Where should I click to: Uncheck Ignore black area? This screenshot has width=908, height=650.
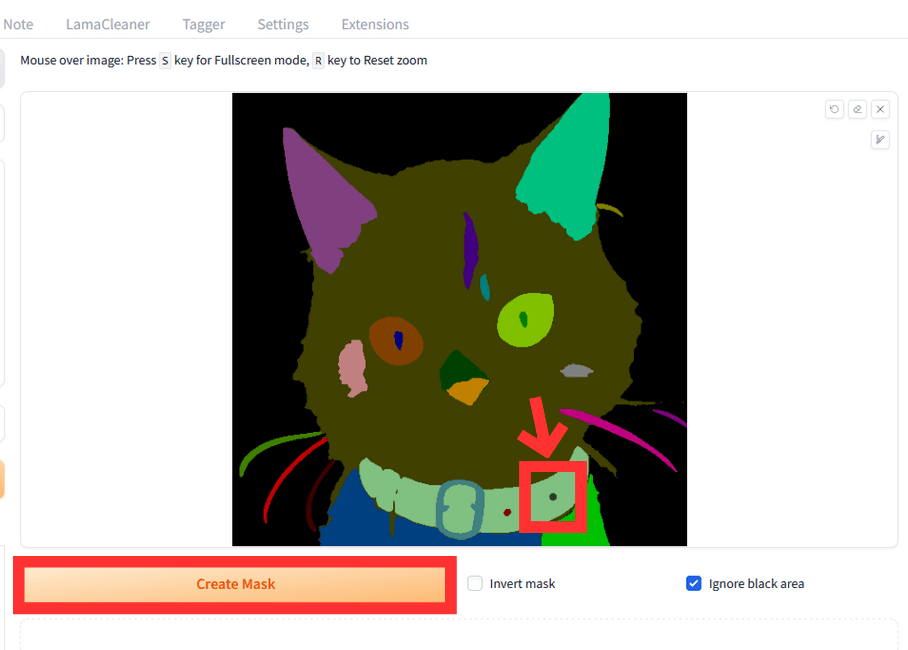point(693,584)
